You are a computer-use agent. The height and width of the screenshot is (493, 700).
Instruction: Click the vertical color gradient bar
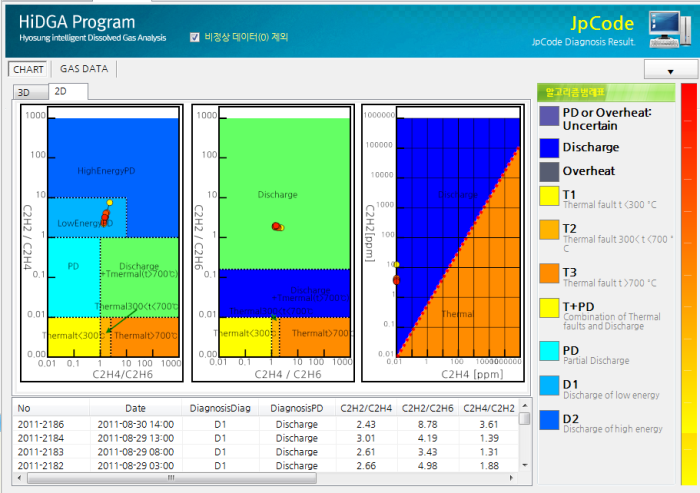tap(689, 284)
